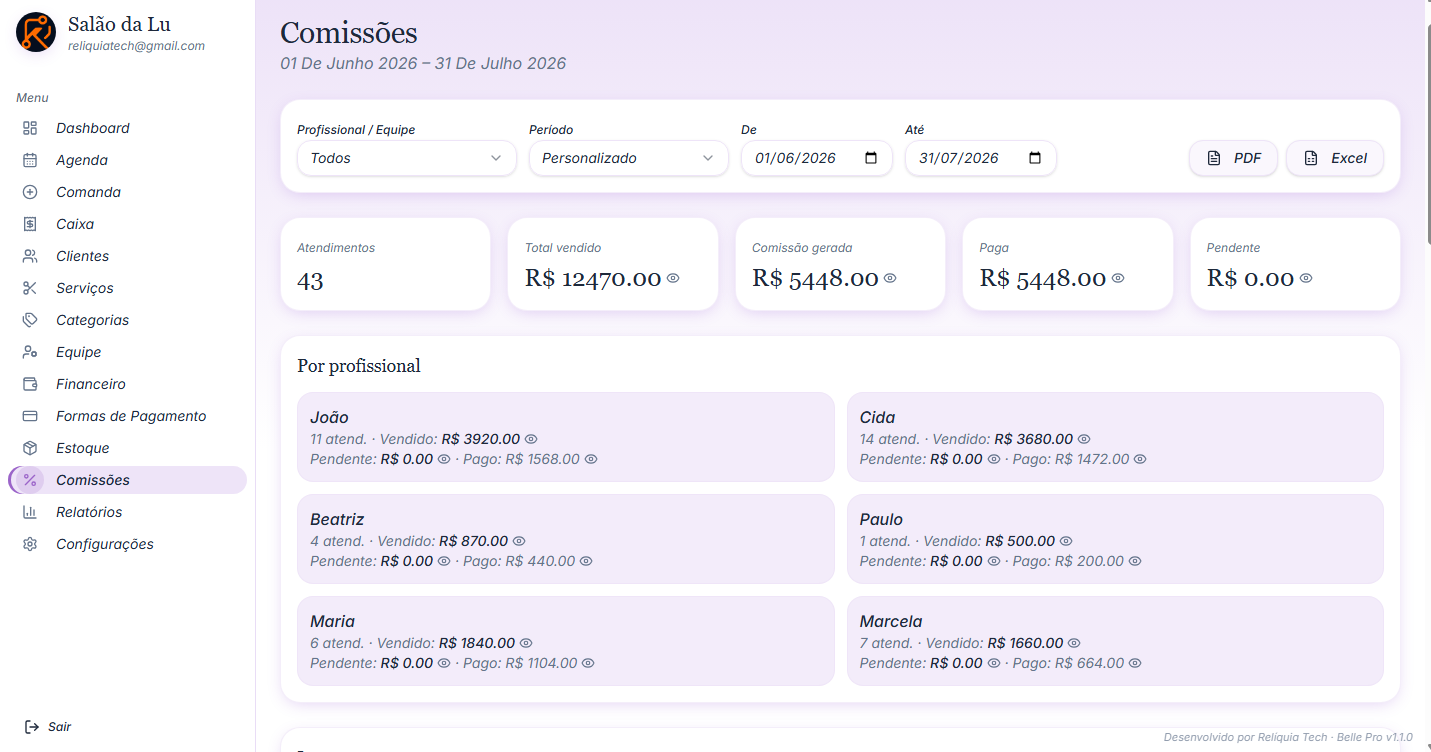Screen dimensions: 1431x752
Task: Toggle eye next to Maria's Vendido amount
Action: [526, 643]
